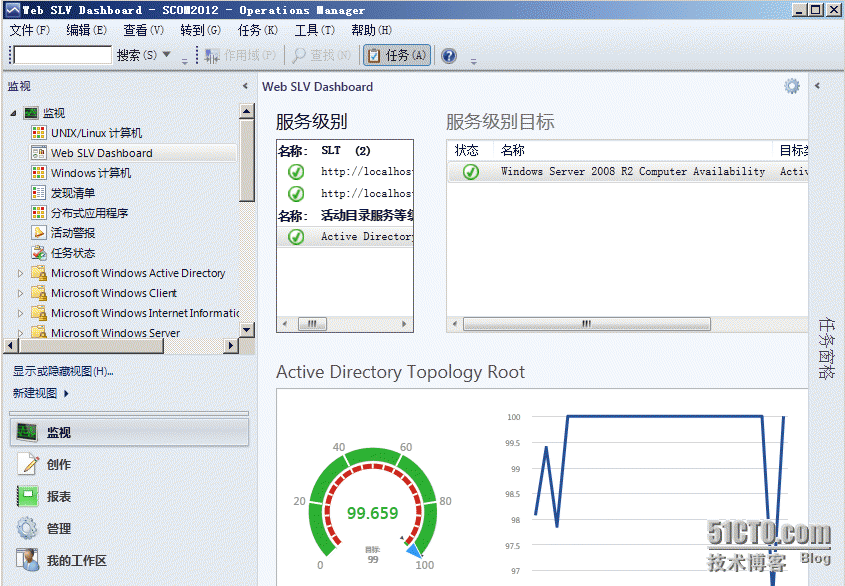Open the 帮助 (H) menu

tap(371, 30)
